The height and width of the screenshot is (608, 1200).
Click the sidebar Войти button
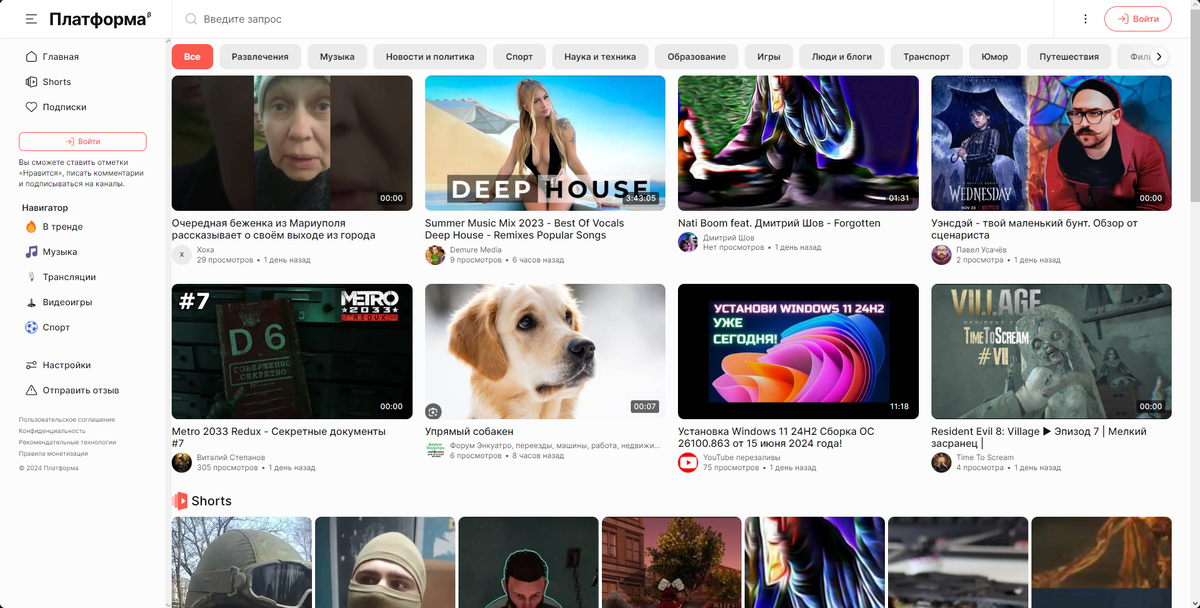(x=83, y=142)
